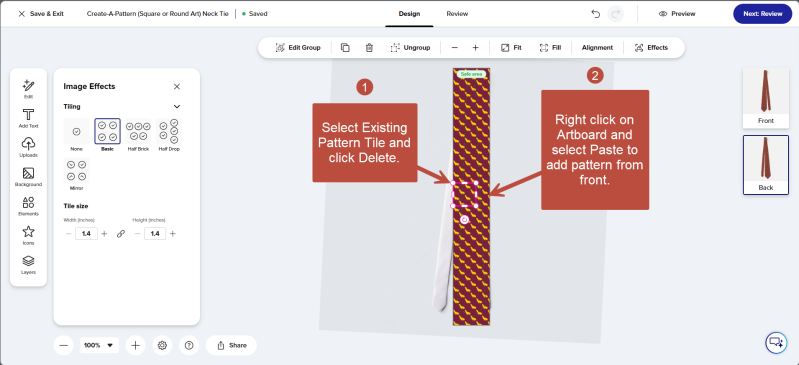This screenshot has width=799, height=365.
Task: Toggle the aspect ratio link icon
Action: [121, 233]
